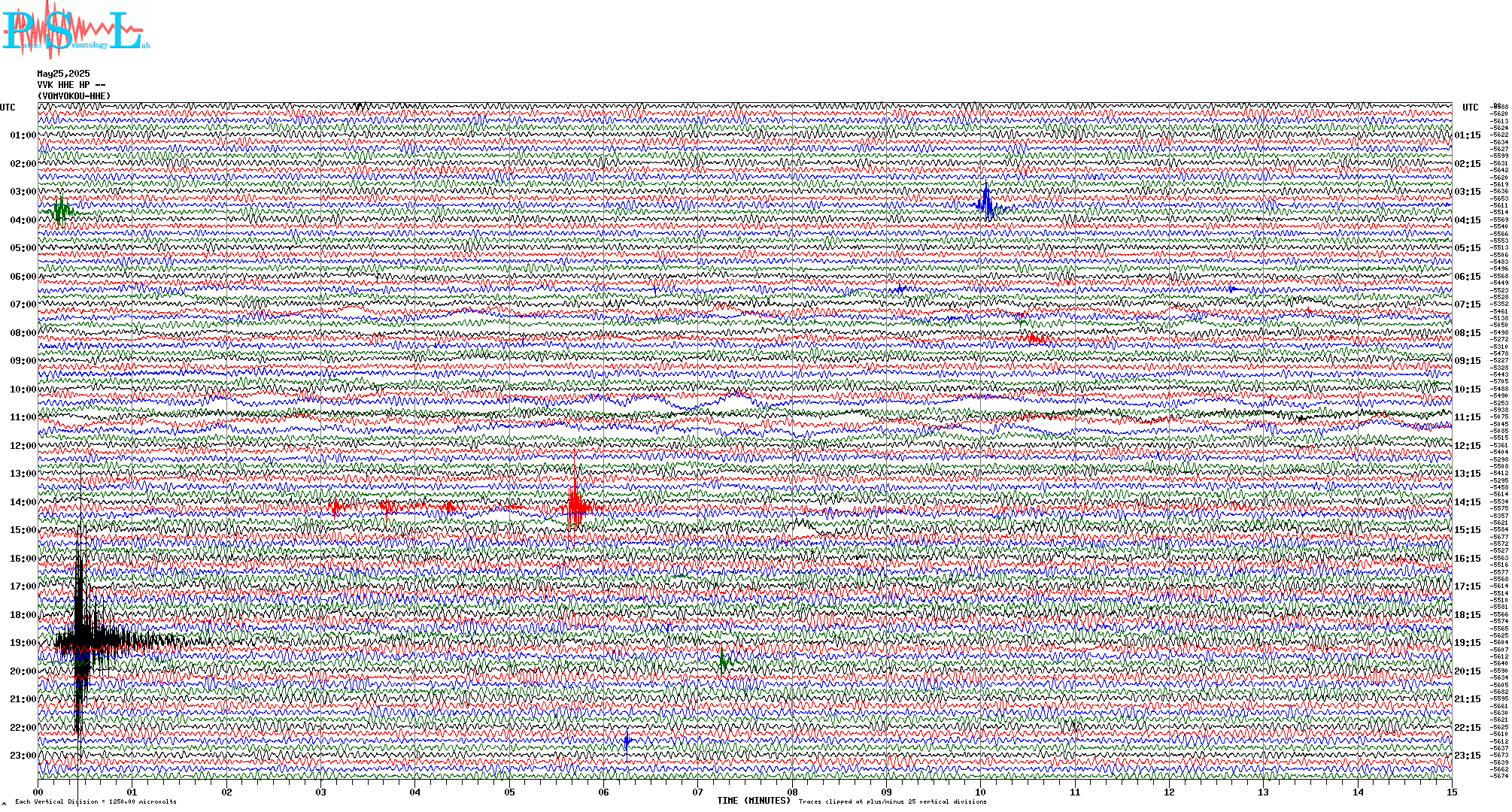Screen dimensions: 1512x812
Task: Click the '01:00' hour label
Action: click(x=23, y=135)
